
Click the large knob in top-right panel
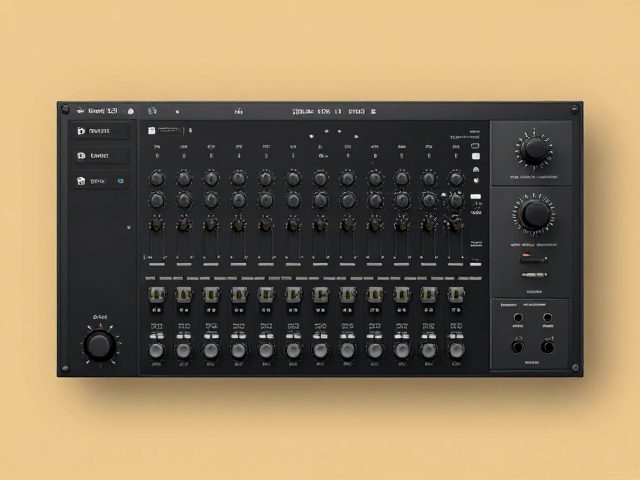pos(534,149)
